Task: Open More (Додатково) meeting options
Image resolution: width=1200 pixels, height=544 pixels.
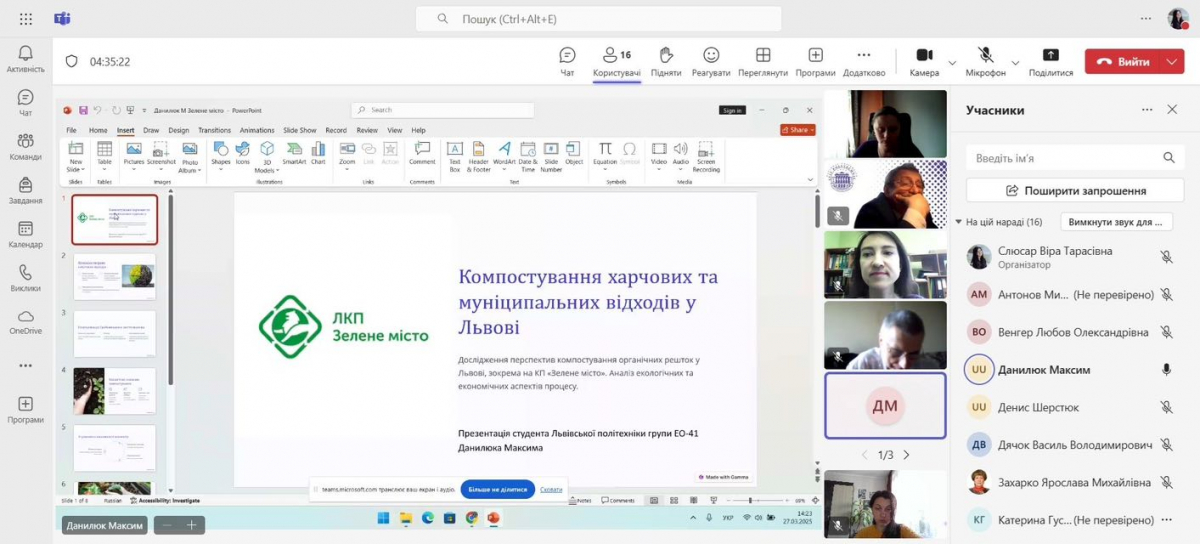Action: click(x=864, y=61)
